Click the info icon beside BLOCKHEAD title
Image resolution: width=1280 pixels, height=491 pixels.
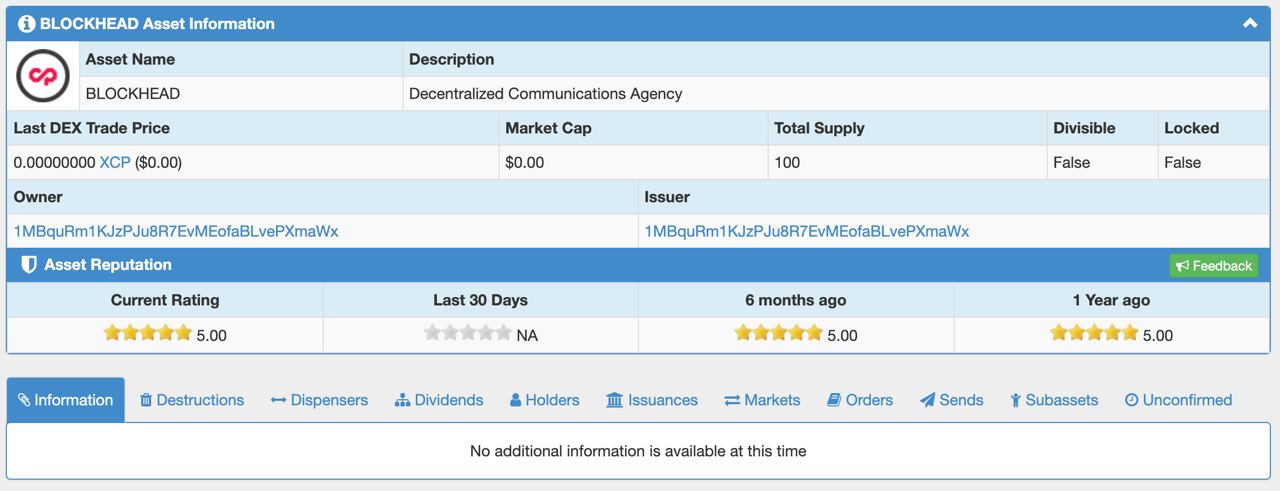27,24
